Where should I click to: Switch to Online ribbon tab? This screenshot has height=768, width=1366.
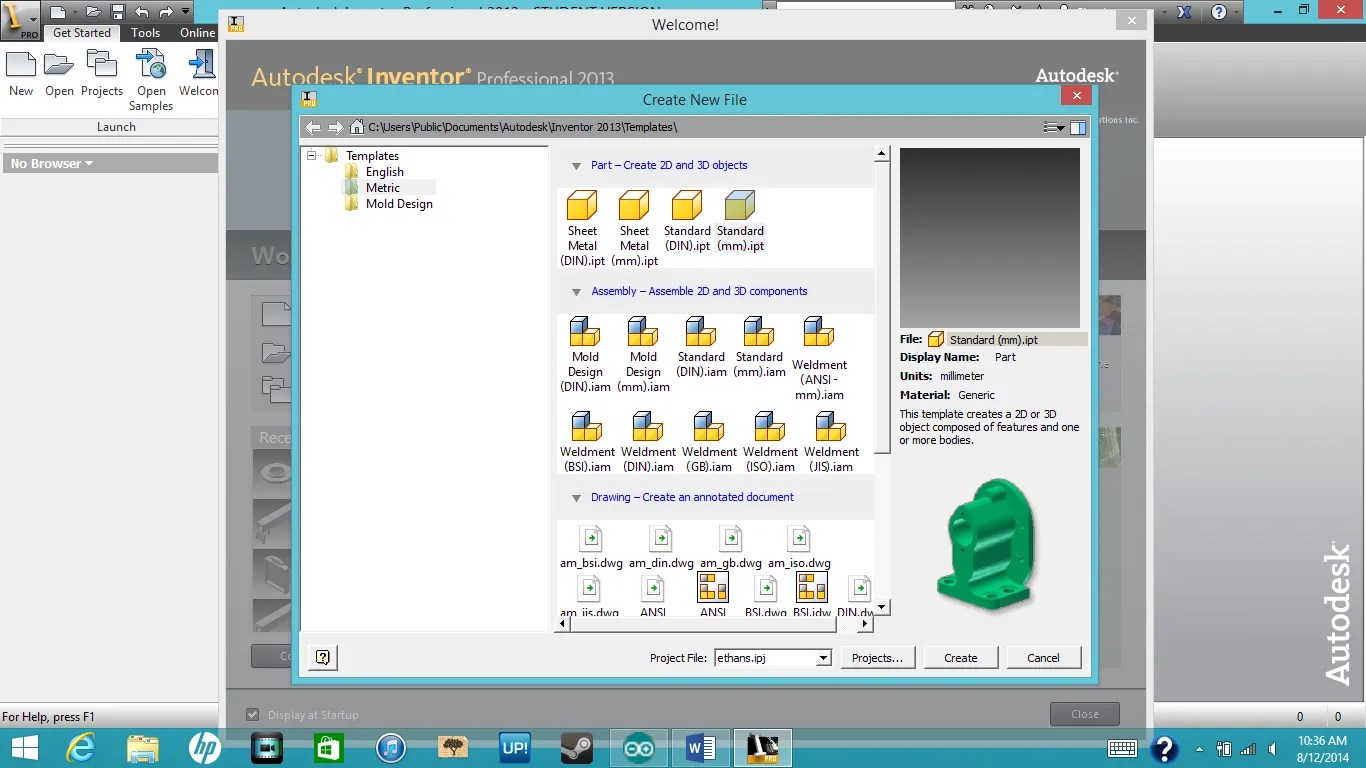pyautogui.click(x=197, y=32)
